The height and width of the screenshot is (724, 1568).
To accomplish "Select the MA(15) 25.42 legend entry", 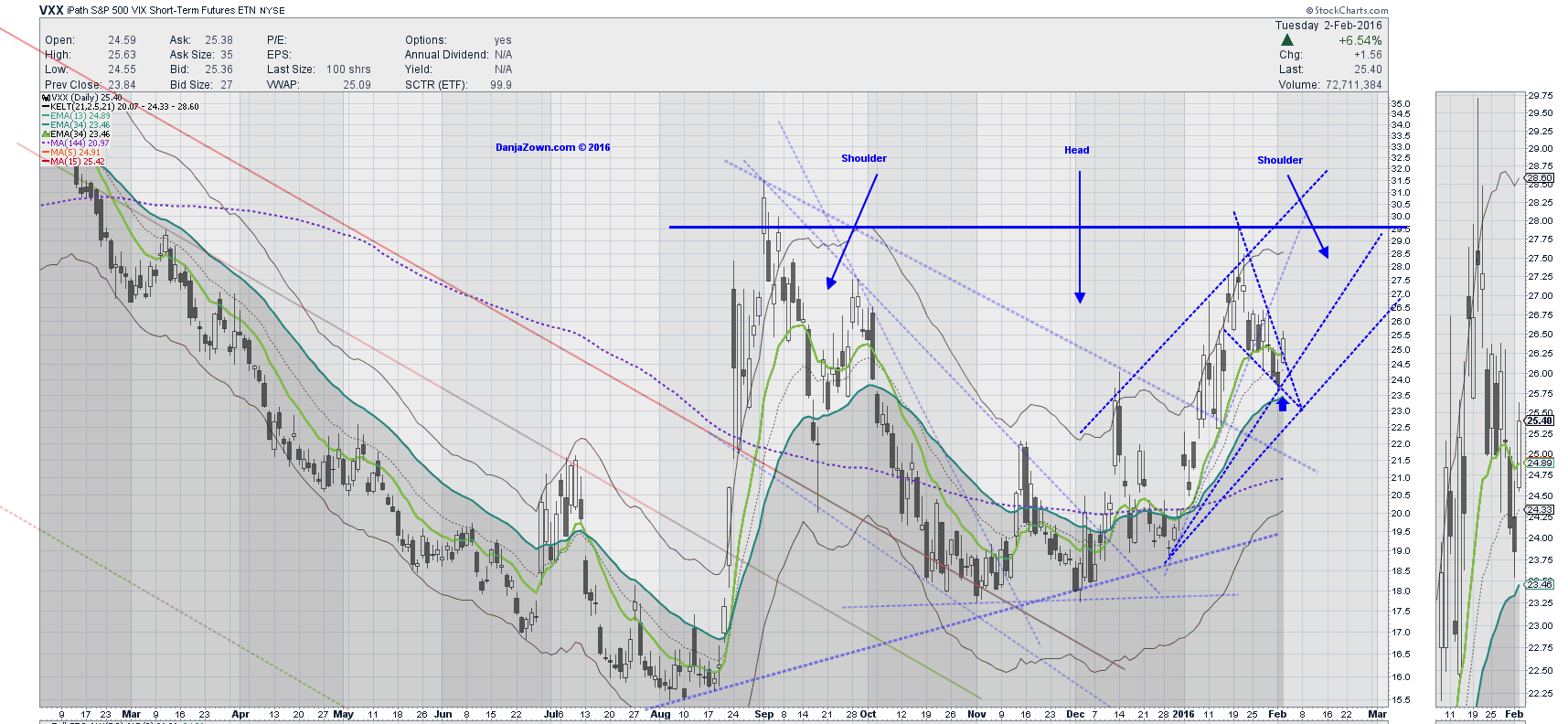I will 73,161.
